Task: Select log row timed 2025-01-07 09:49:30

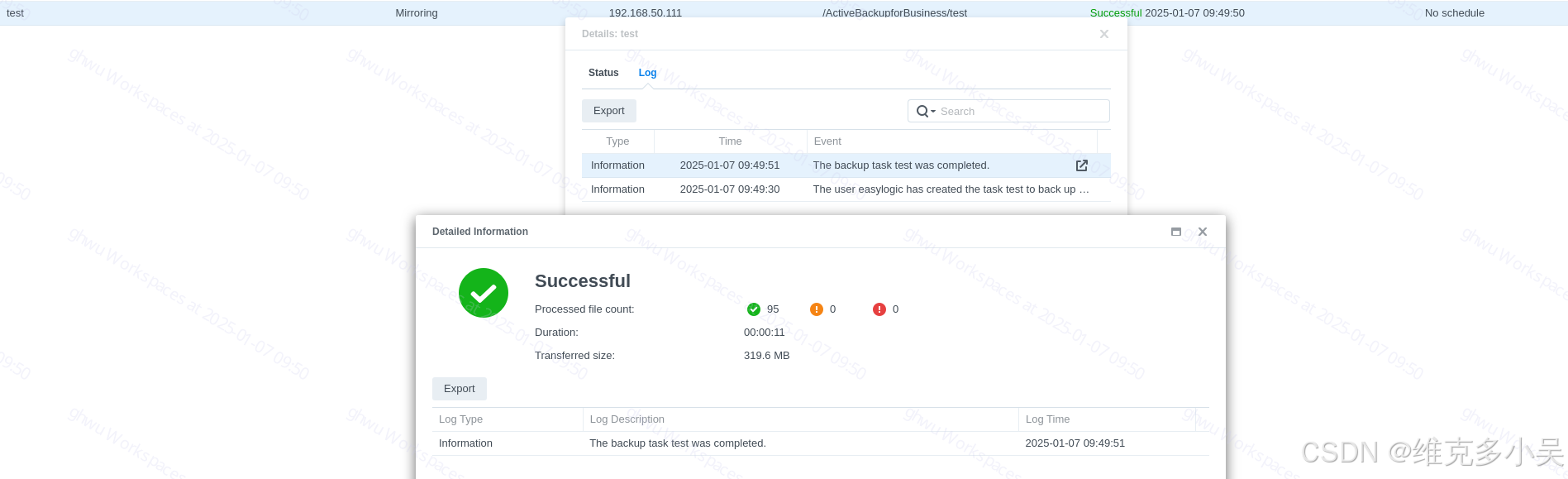Action: (846, 189)
